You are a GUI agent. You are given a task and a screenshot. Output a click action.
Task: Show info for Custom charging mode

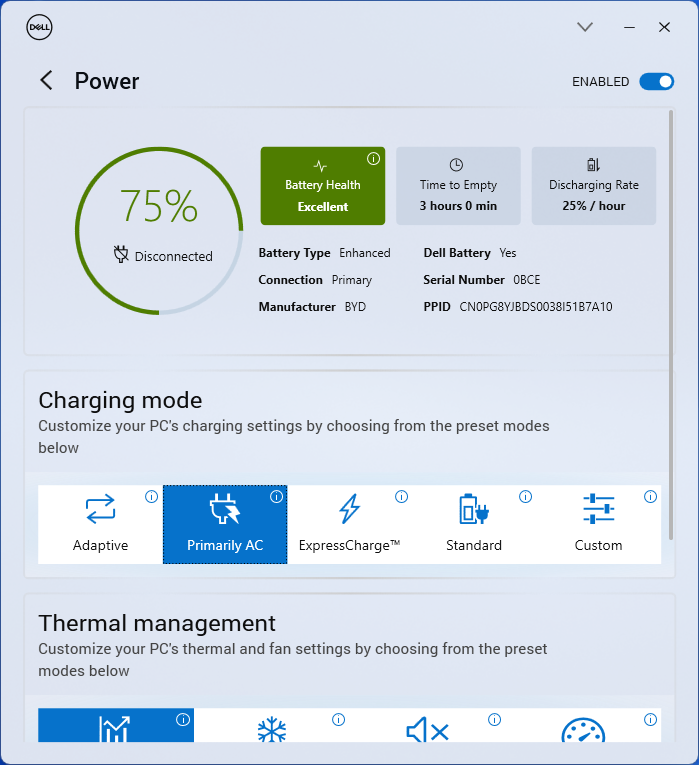coord(650,497)
